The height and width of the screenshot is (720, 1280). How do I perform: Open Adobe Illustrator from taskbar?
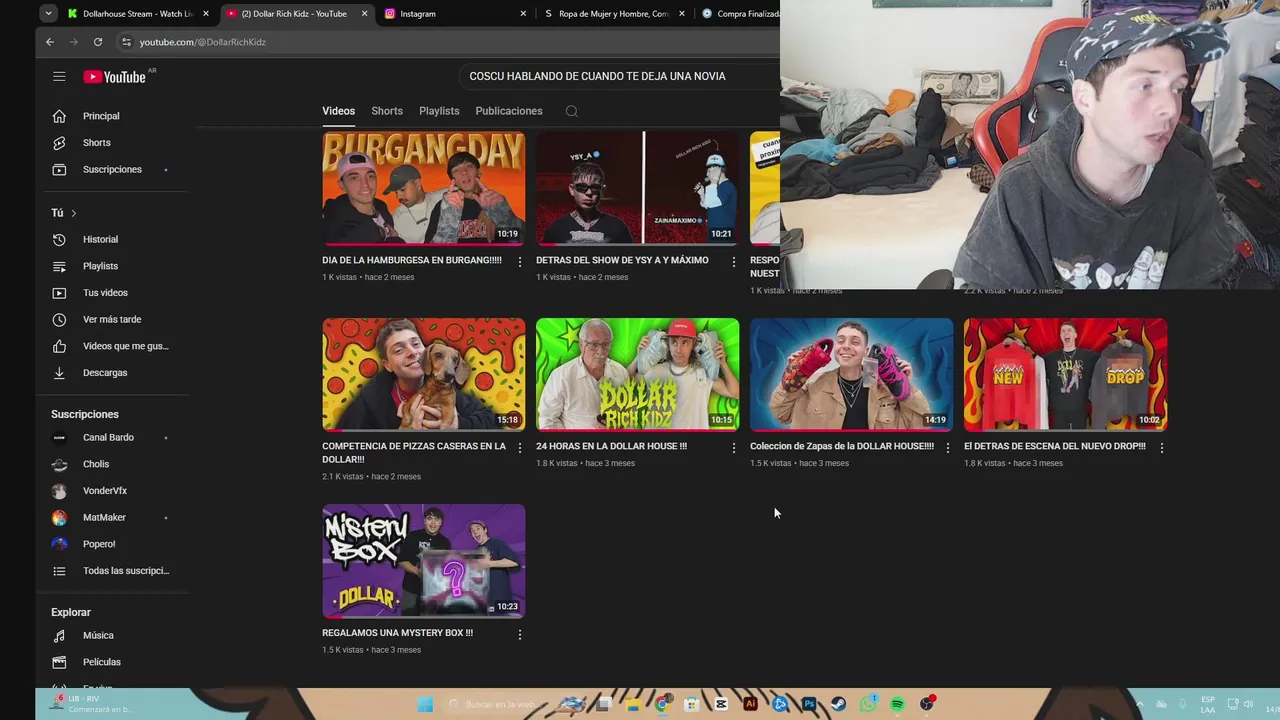pos(750,704)
